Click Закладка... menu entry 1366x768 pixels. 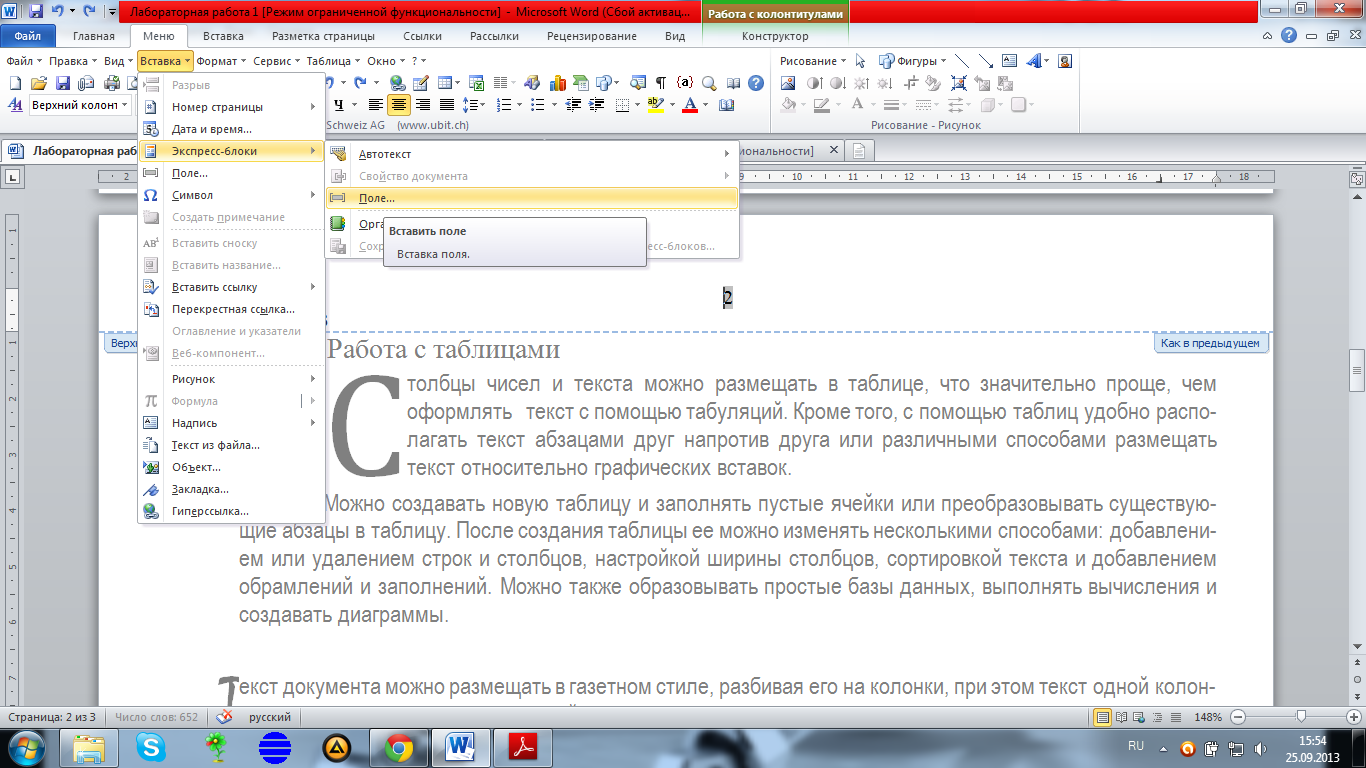point(231,489)
